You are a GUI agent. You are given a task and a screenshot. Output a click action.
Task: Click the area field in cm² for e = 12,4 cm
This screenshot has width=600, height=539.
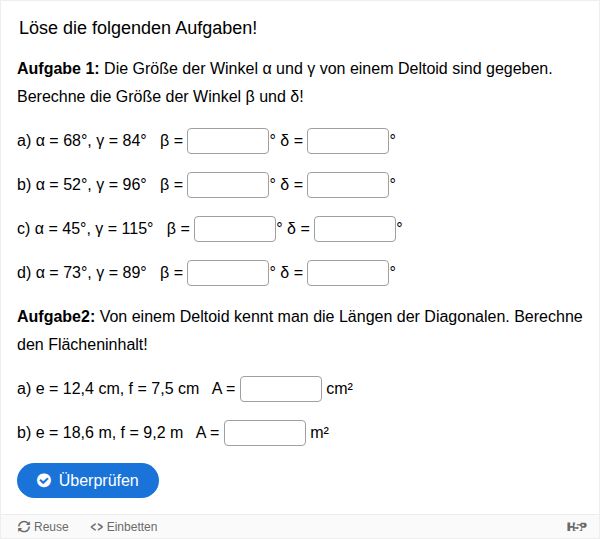coord(281,389)
